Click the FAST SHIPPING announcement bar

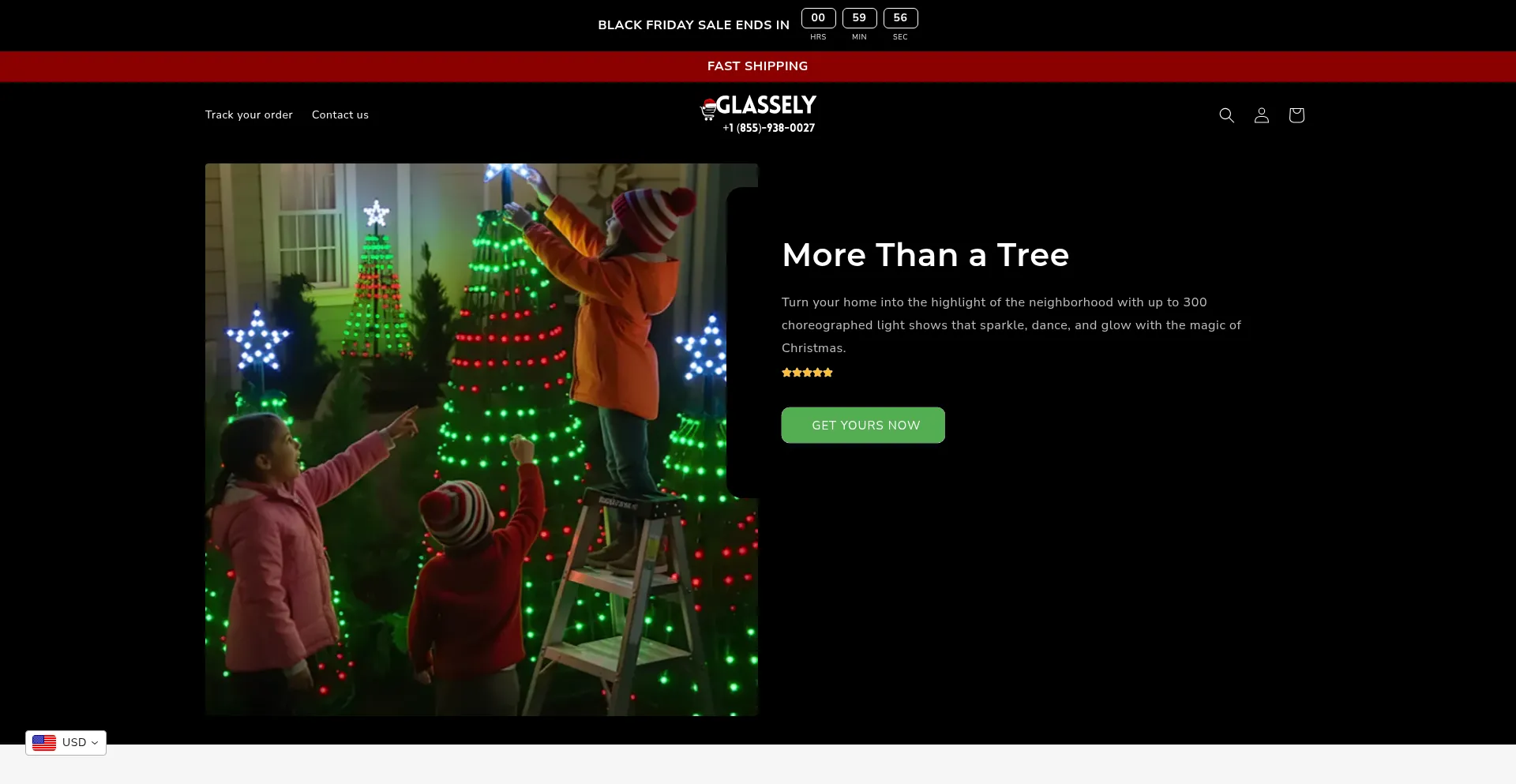758,66
